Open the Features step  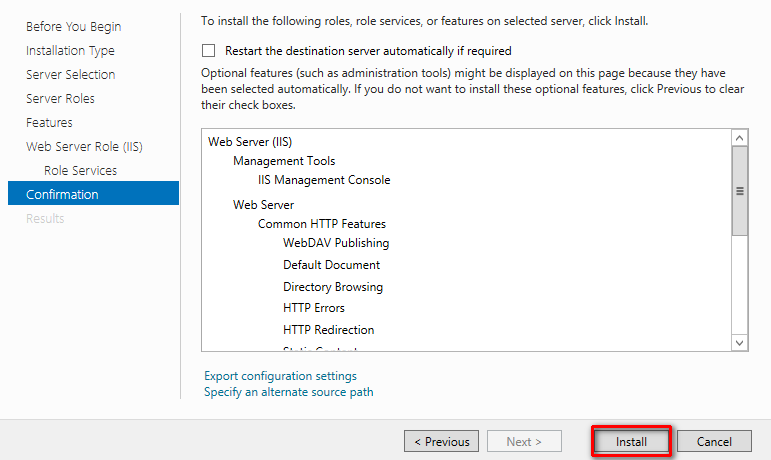[49, 123]
